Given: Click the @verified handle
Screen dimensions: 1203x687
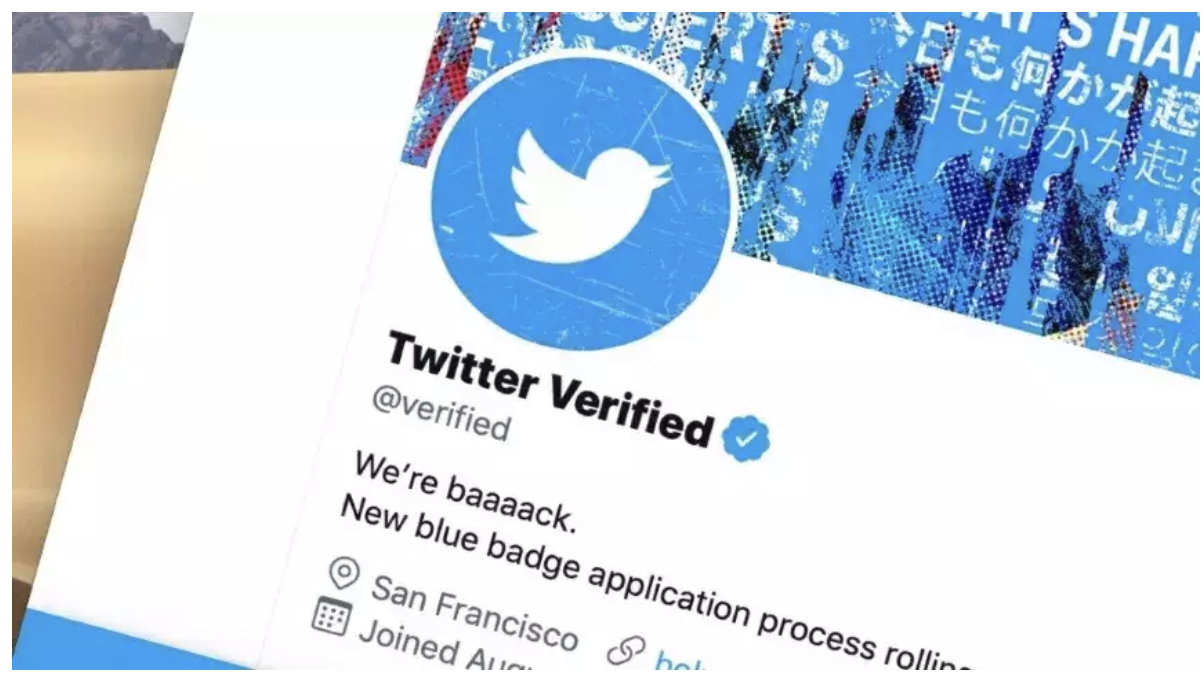Looking at the screenshot, I should tap(441, 411).
